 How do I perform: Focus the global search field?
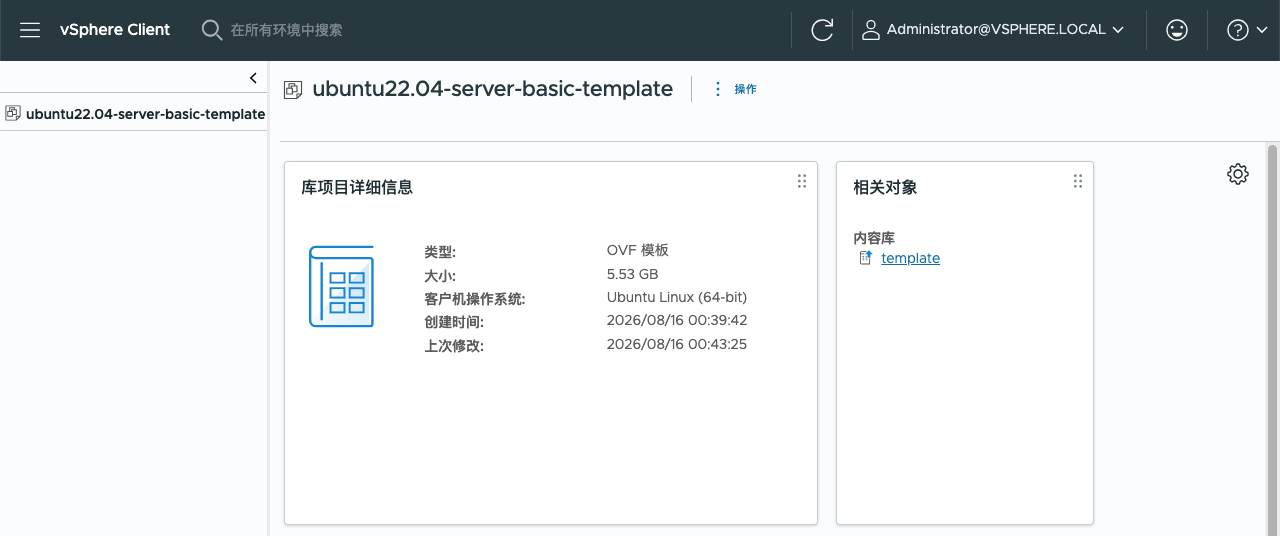pos(287,30)
